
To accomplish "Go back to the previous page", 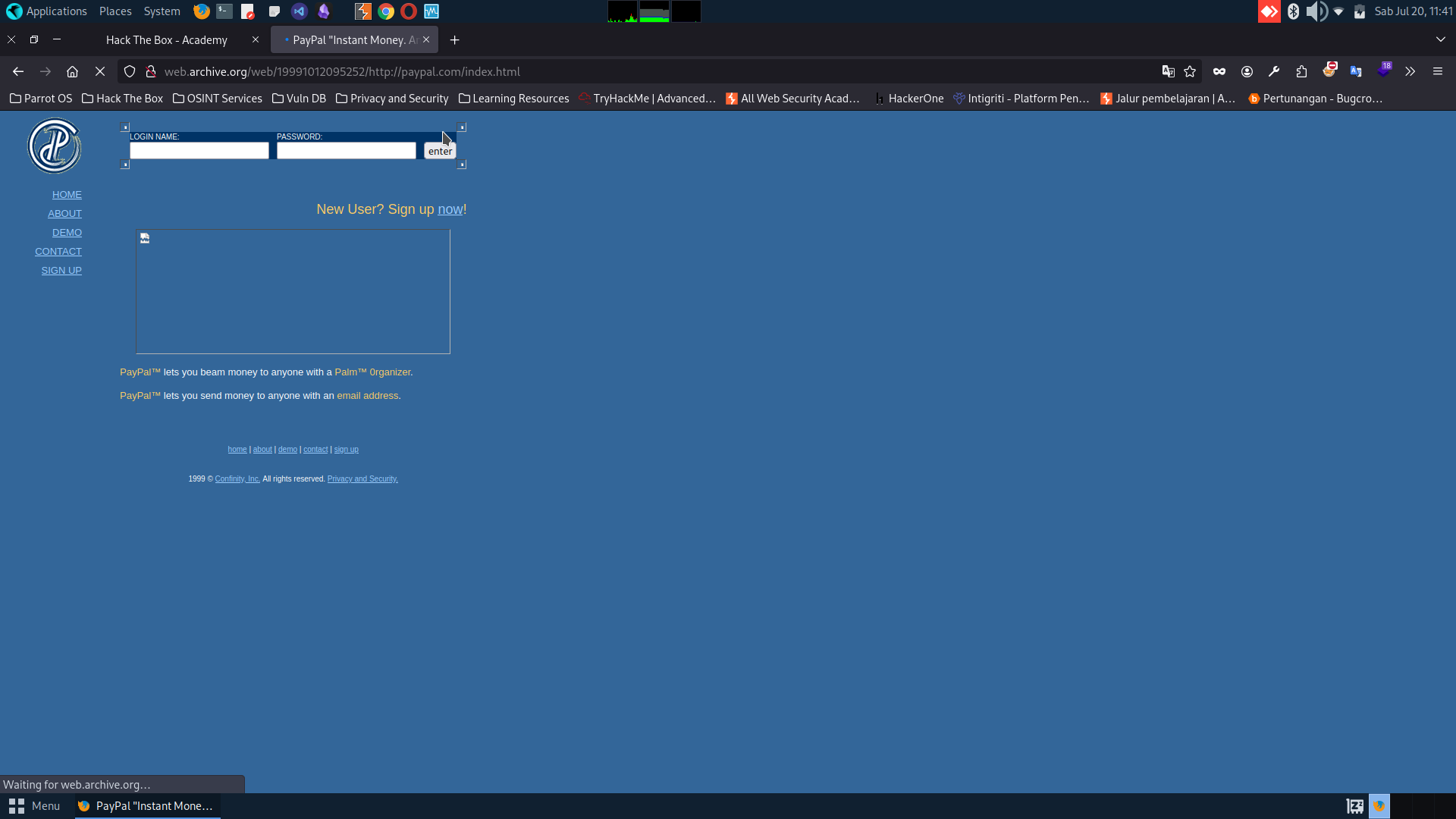I will 18,71.
